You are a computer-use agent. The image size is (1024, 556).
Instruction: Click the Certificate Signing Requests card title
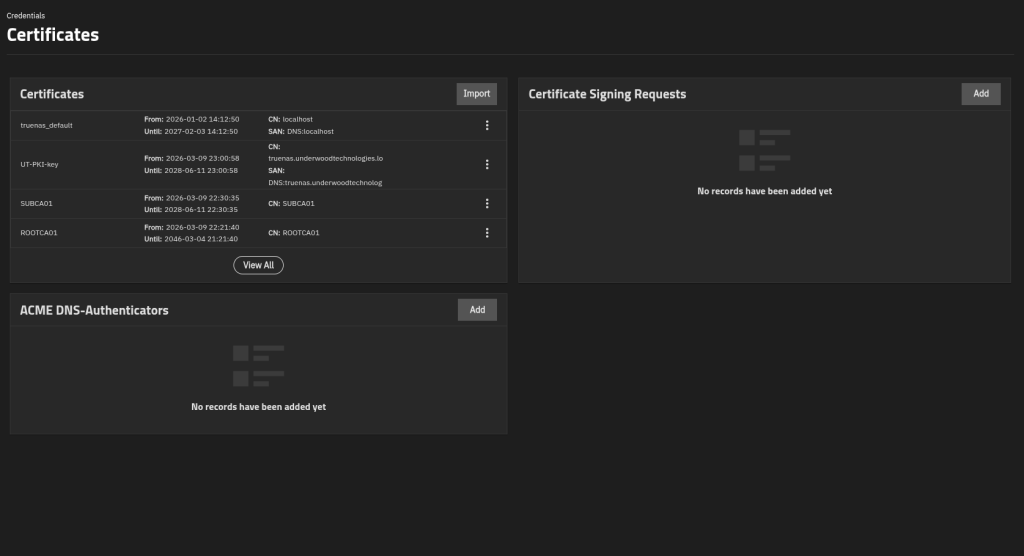coord(607,94)
